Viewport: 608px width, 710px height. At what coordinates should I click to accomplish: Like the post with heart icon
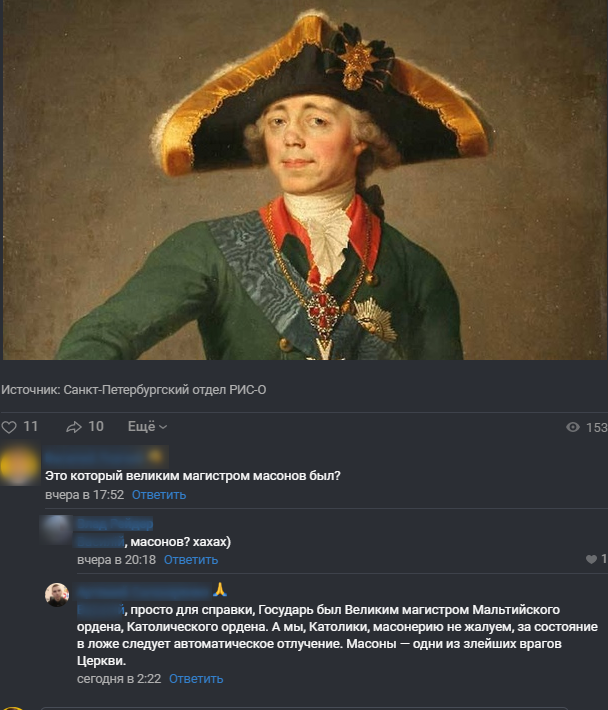(x=9, y=427)
